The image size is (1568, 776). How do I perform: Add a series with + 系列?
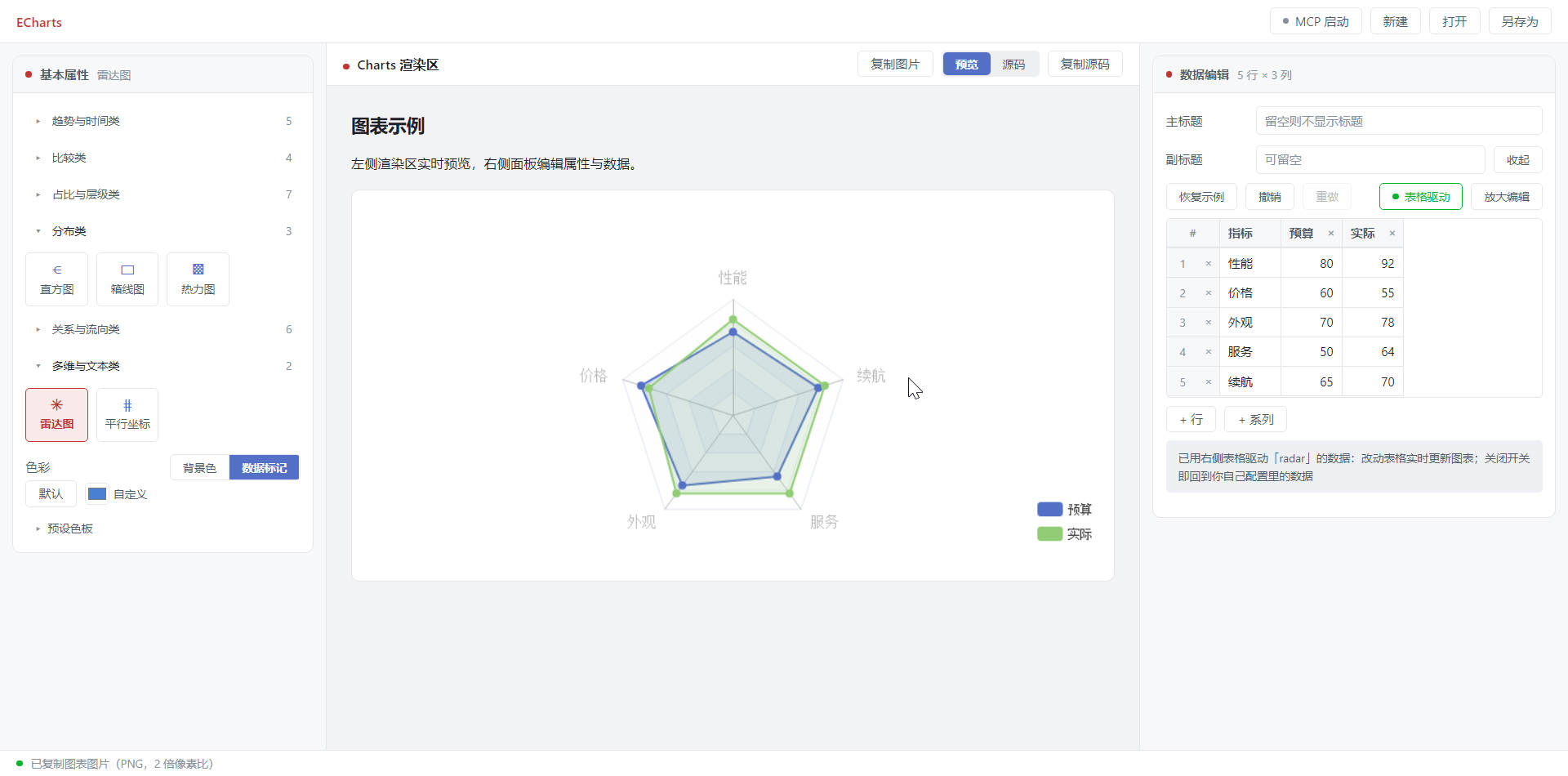(1255, 419)
